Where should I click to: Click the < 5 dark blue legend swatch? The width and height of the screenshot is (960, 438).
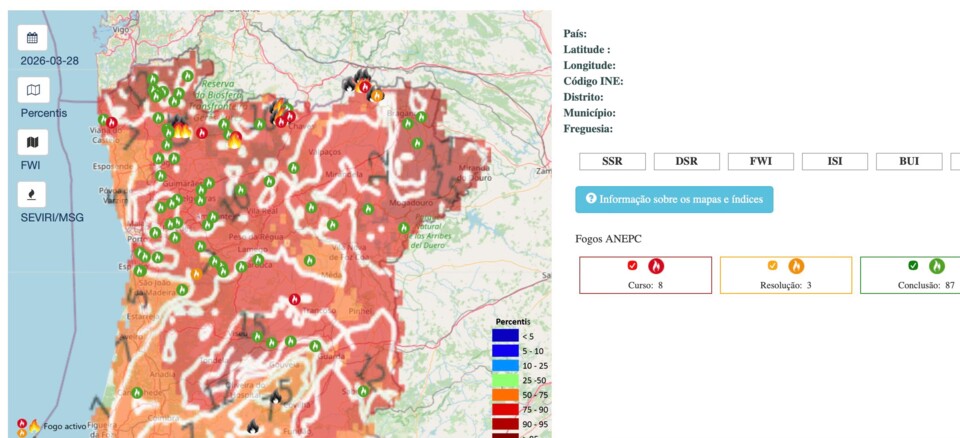click(x=505, y=336)
